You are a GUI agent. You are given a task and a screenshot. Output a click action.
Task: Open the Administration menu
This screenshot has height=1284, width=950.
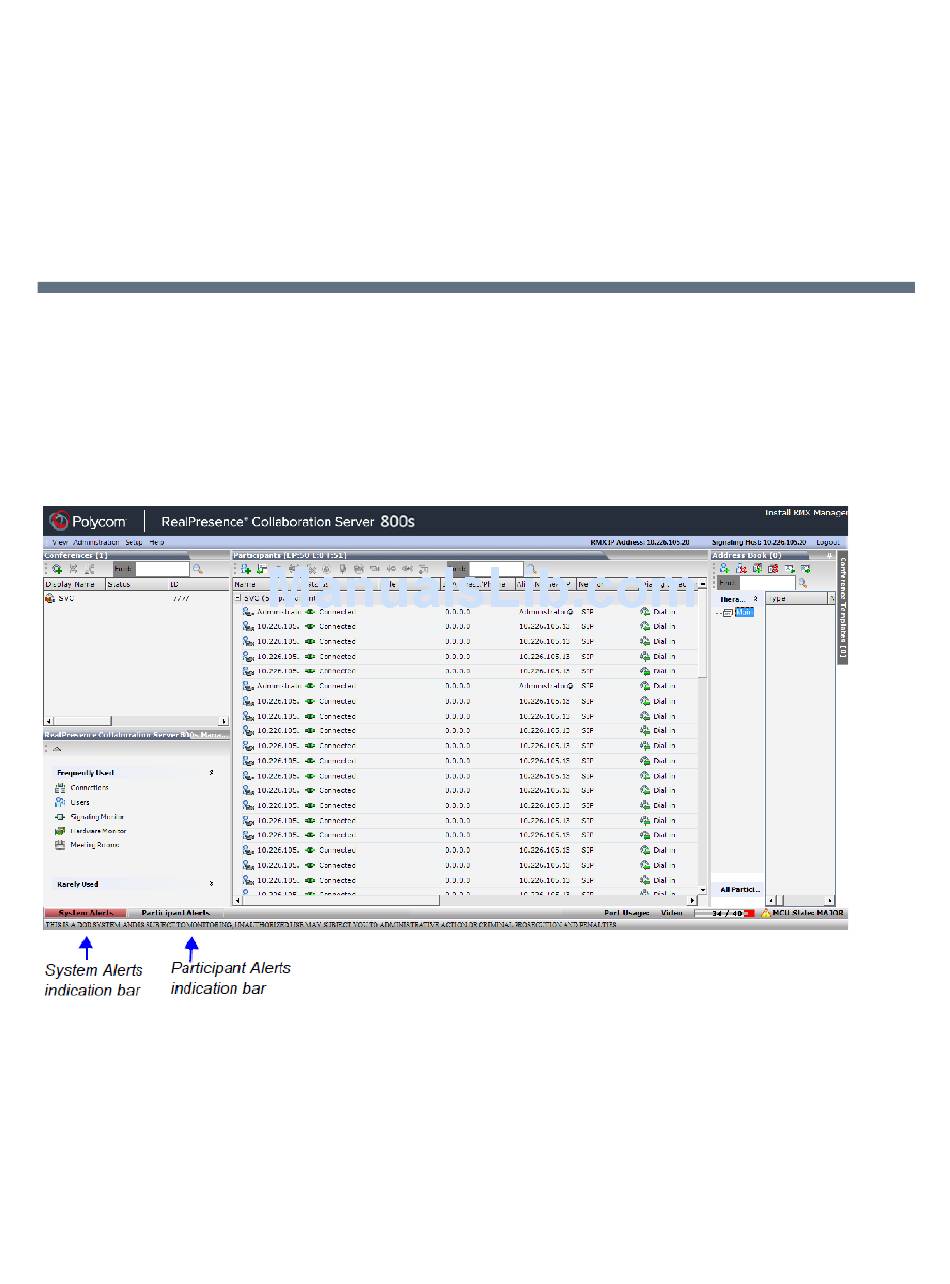pos(97,542)
